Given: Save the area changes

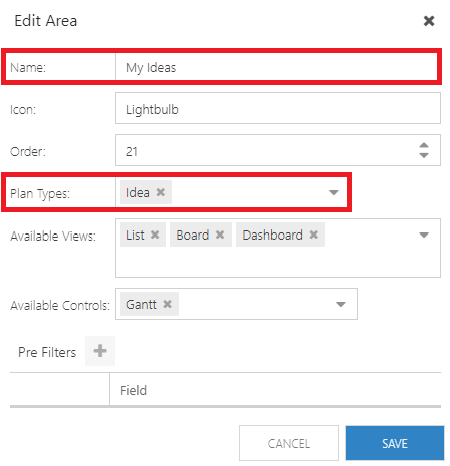Looking at the screenshot, I should (x=395, y=443).
